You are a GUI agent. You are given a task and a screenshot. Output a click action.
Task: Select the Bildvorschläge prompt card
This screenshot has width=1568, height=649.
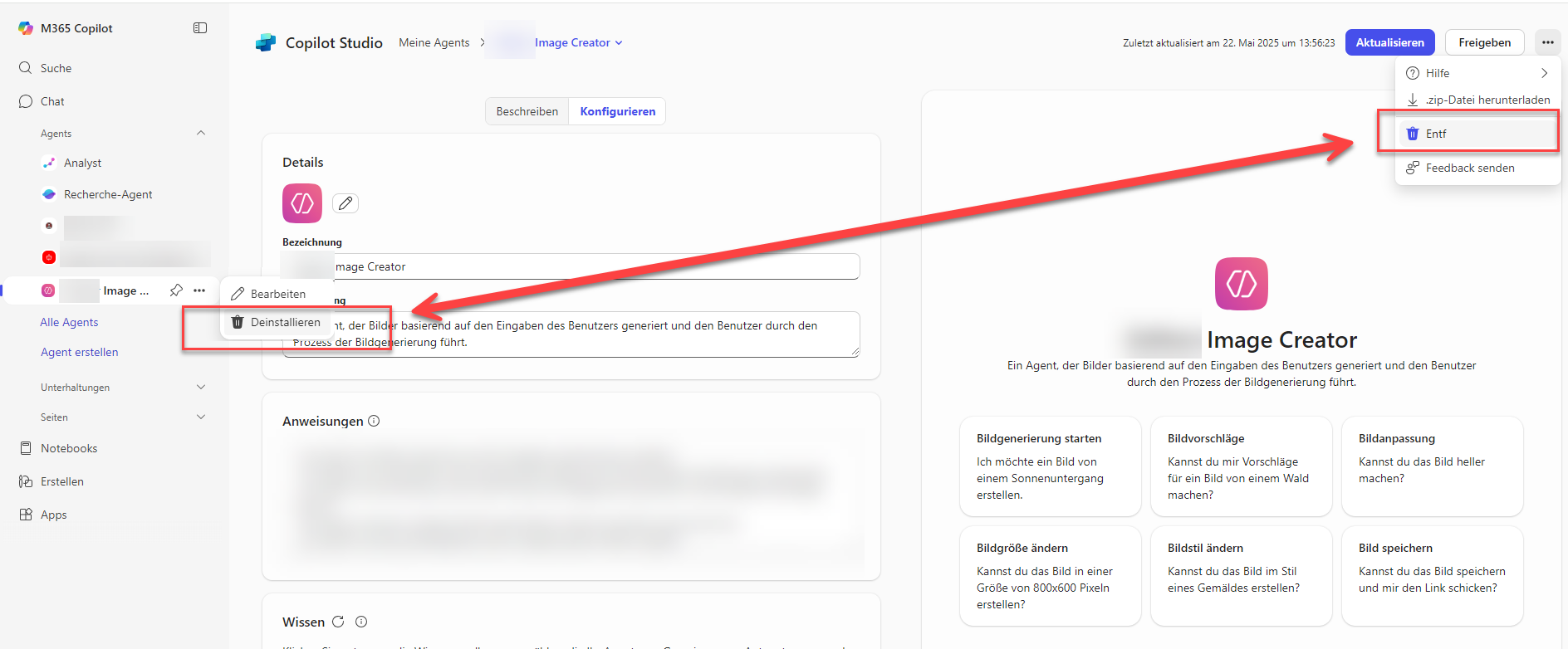pyautogui.click(x=1242, y=466)
